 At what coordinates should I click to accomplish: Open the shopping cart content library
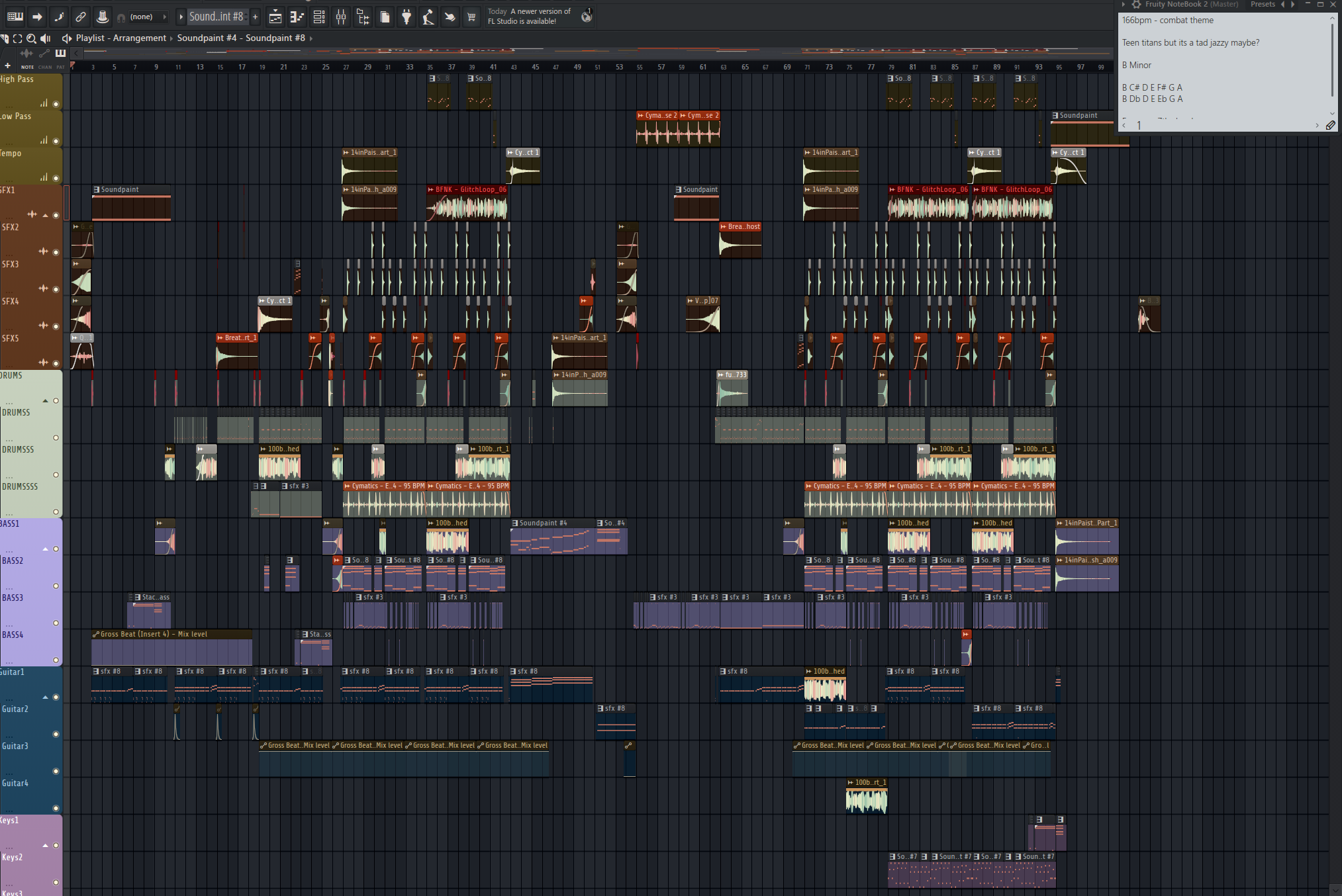(x=471, y=17)
